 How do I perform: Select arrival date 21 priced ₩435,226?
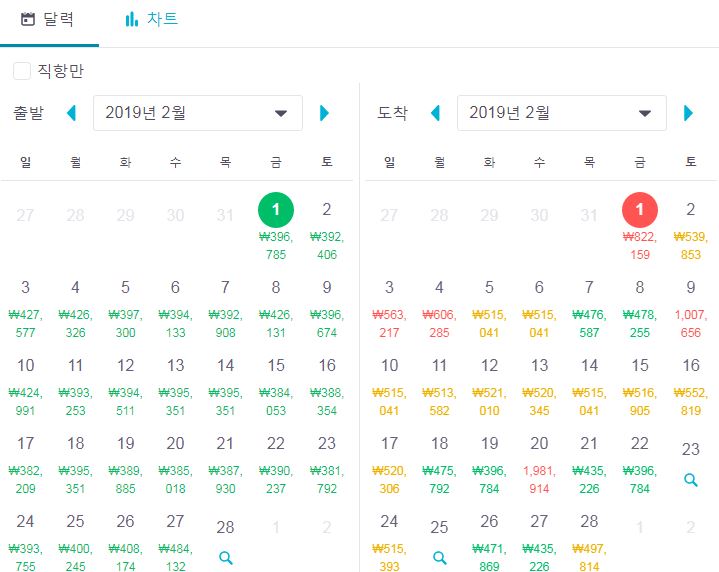(589, 466)
